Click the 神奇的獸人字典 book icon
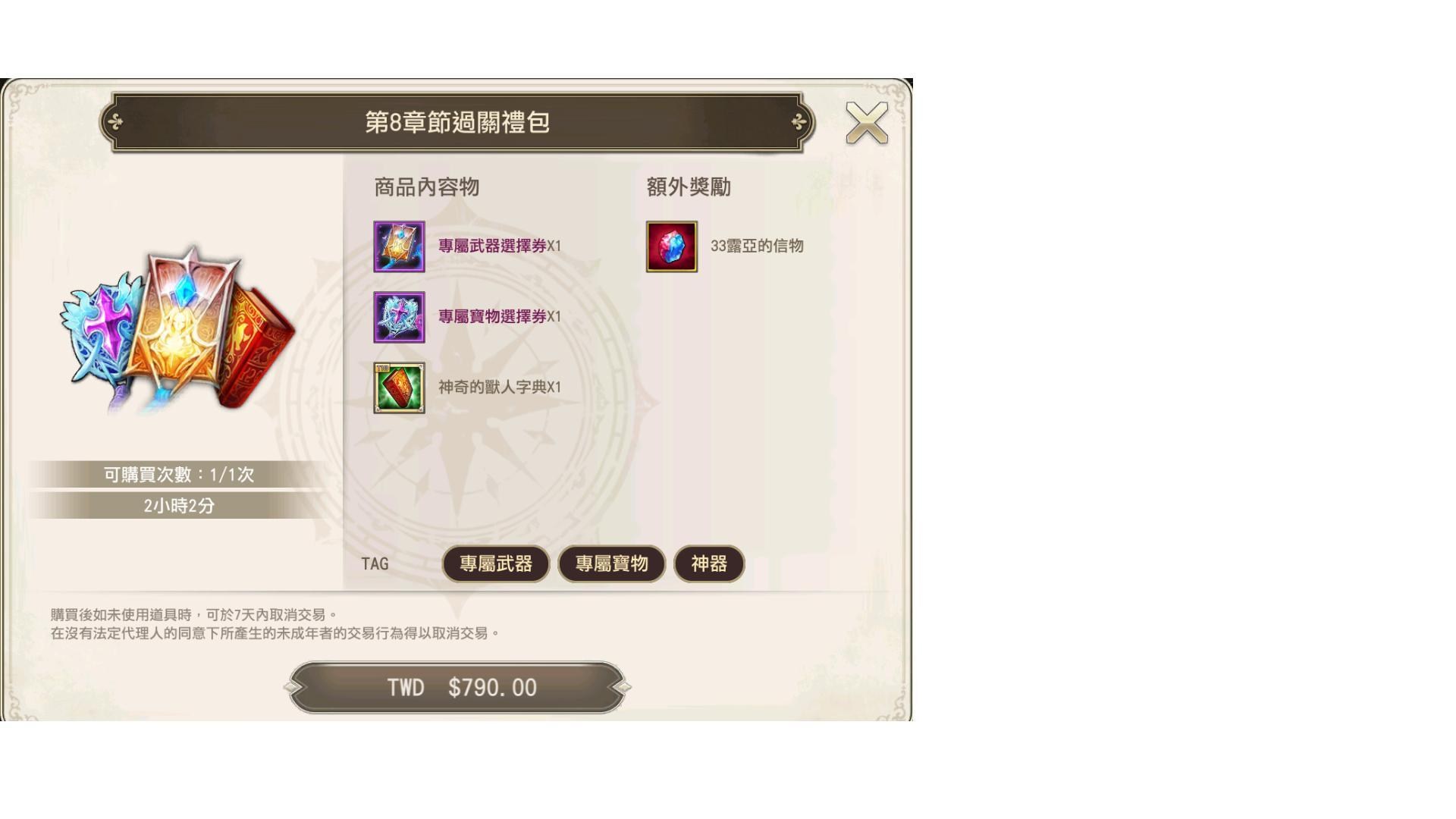 (x=399, y=388)
